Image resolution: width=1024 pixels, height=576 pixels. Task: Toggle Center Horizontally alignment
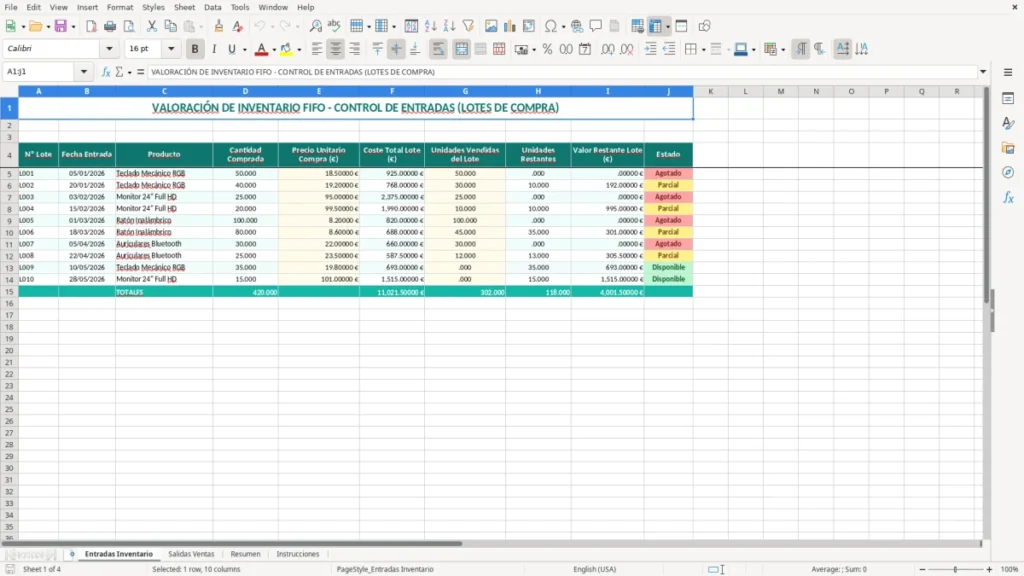point(336,49)
